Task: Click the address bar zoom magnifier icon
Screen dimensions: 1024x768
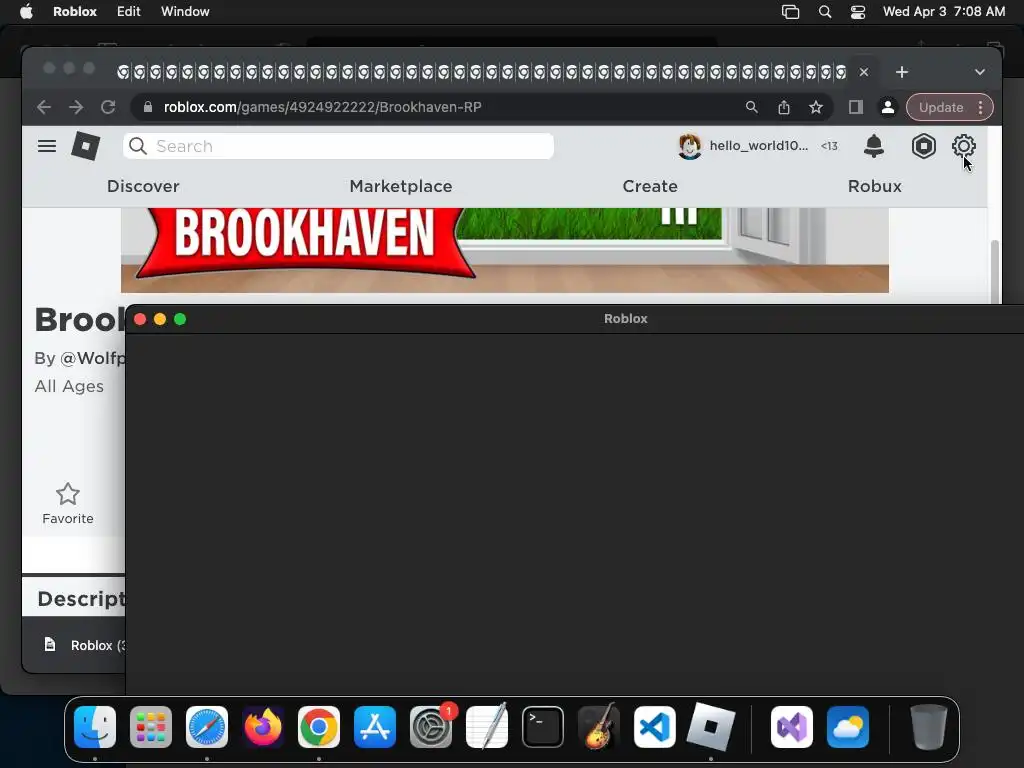Action: click(x=752, y=107)
